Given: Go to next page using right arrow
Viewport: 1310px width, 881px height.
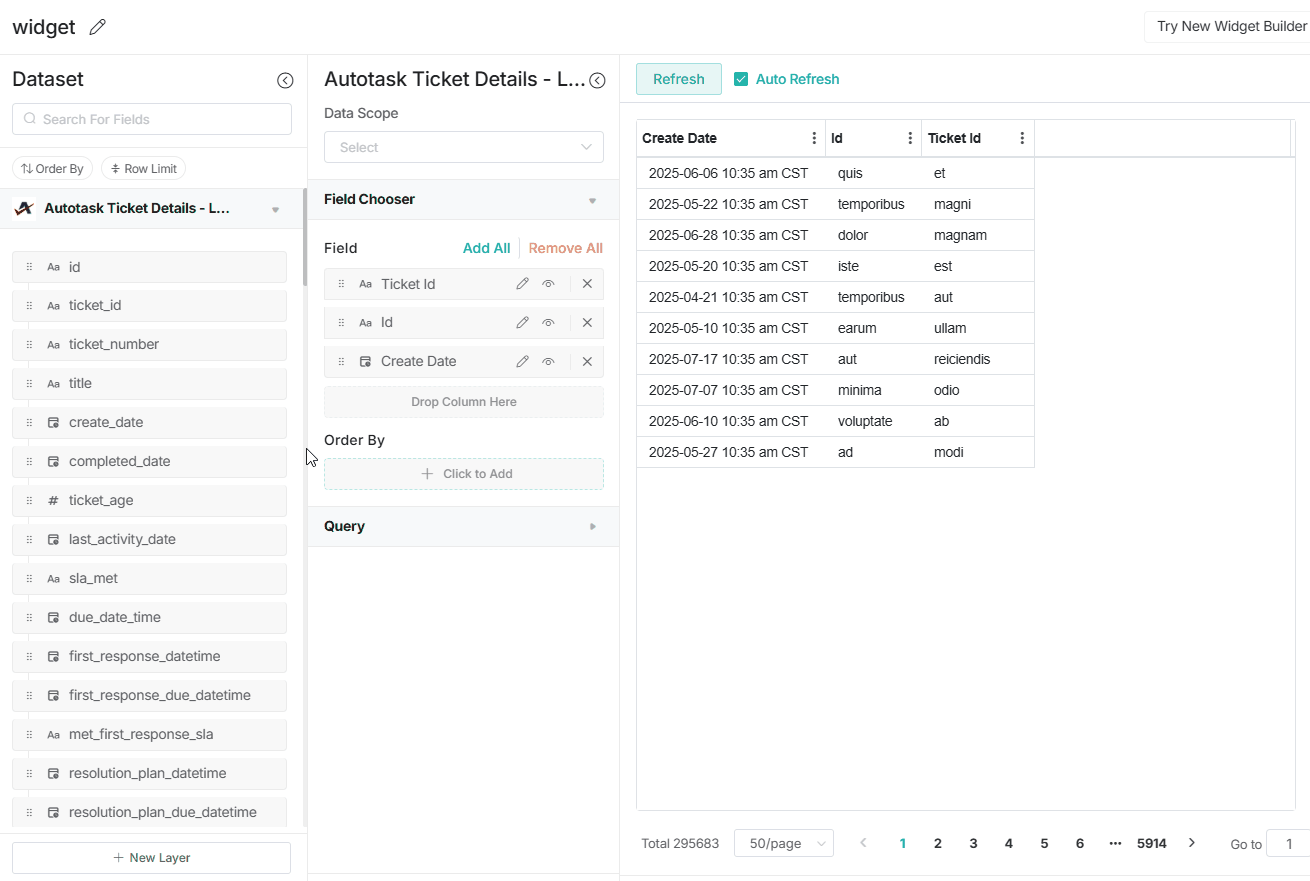Looking at the screenshot, I should (x=1191, y=843).
